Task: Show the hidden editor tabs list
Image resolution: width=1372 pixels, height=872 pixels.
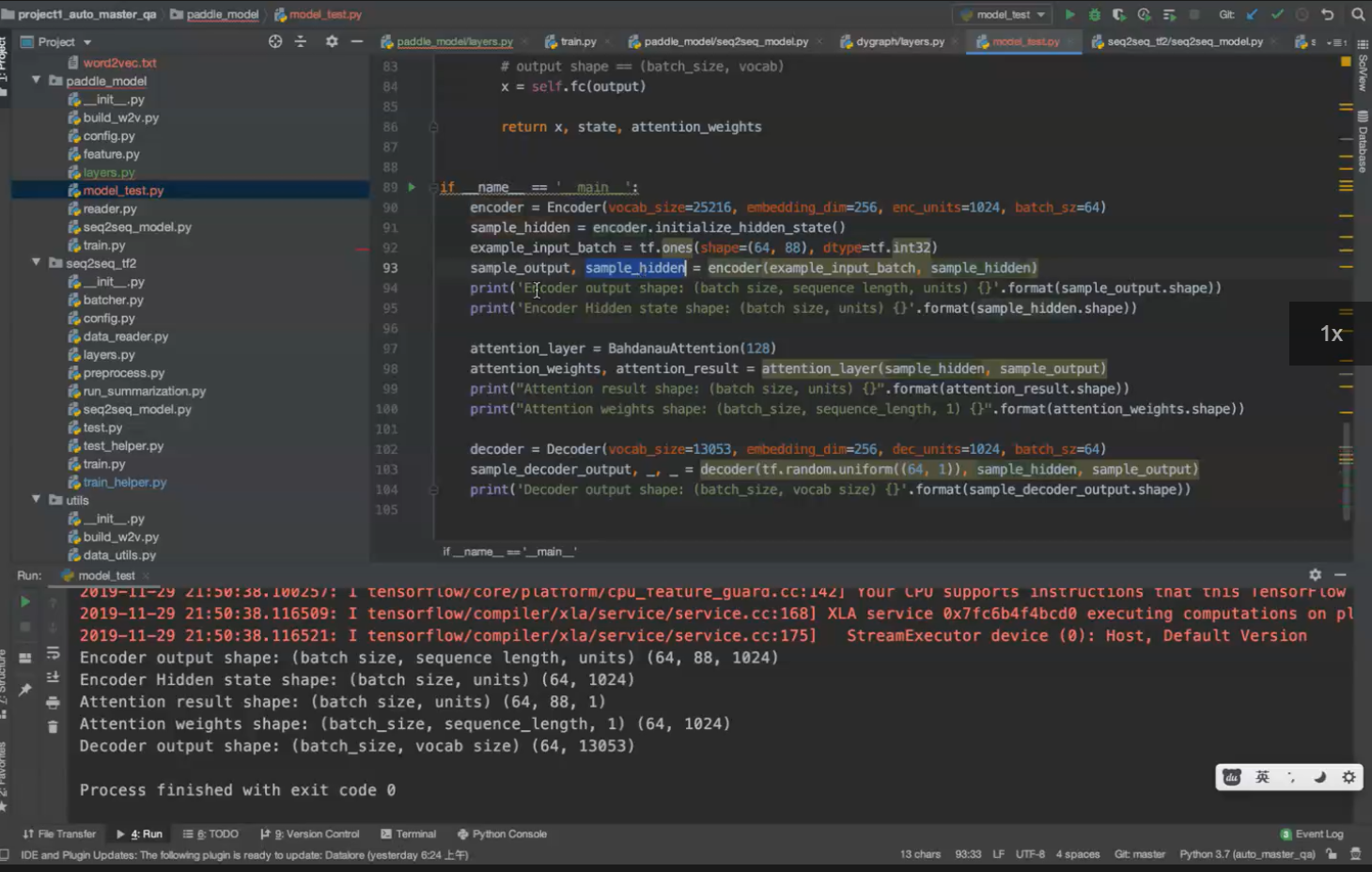Action: [1336, 42]
